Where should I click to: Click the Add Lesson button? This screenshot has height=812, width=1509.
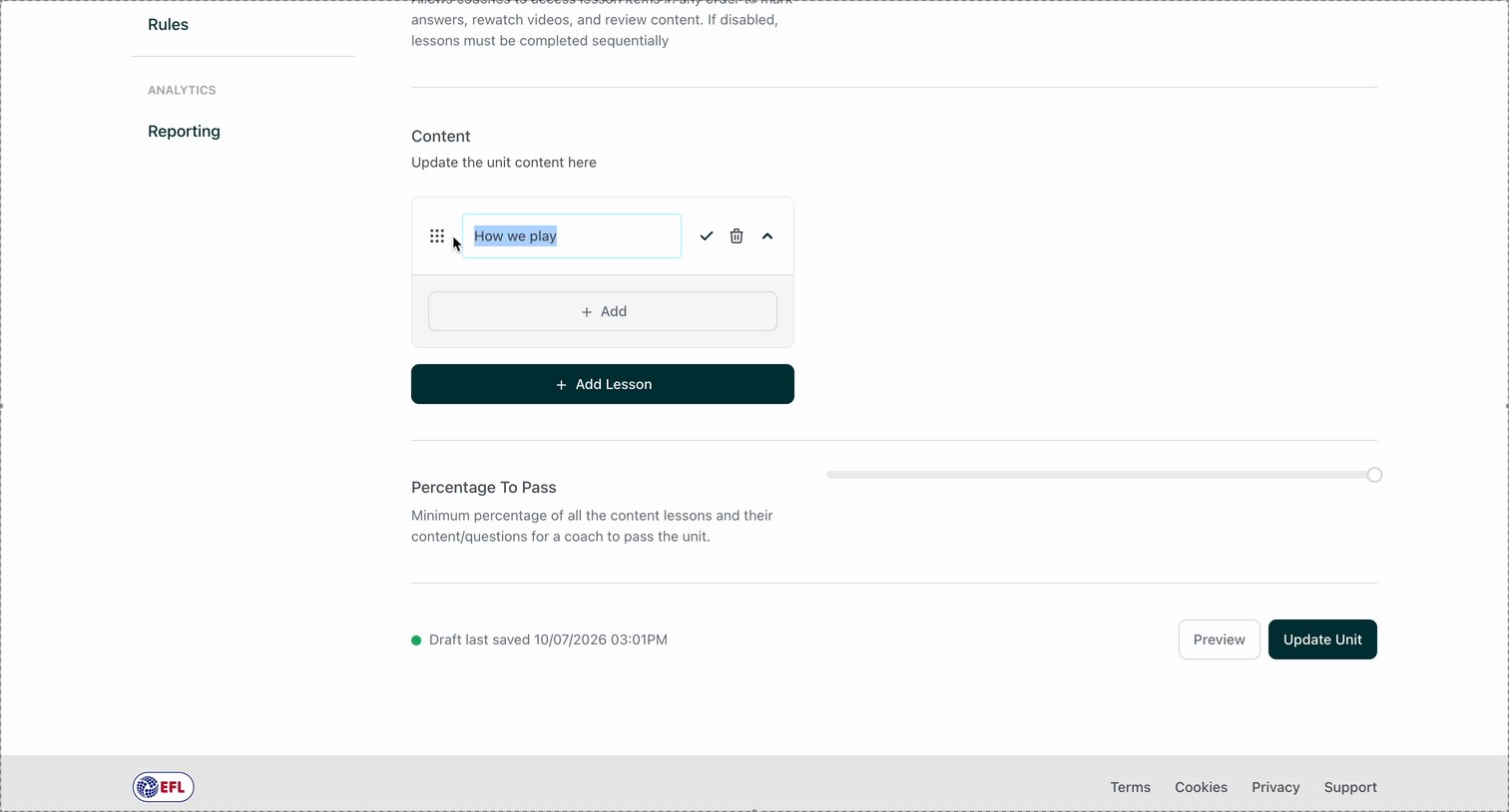click(603, 384)
